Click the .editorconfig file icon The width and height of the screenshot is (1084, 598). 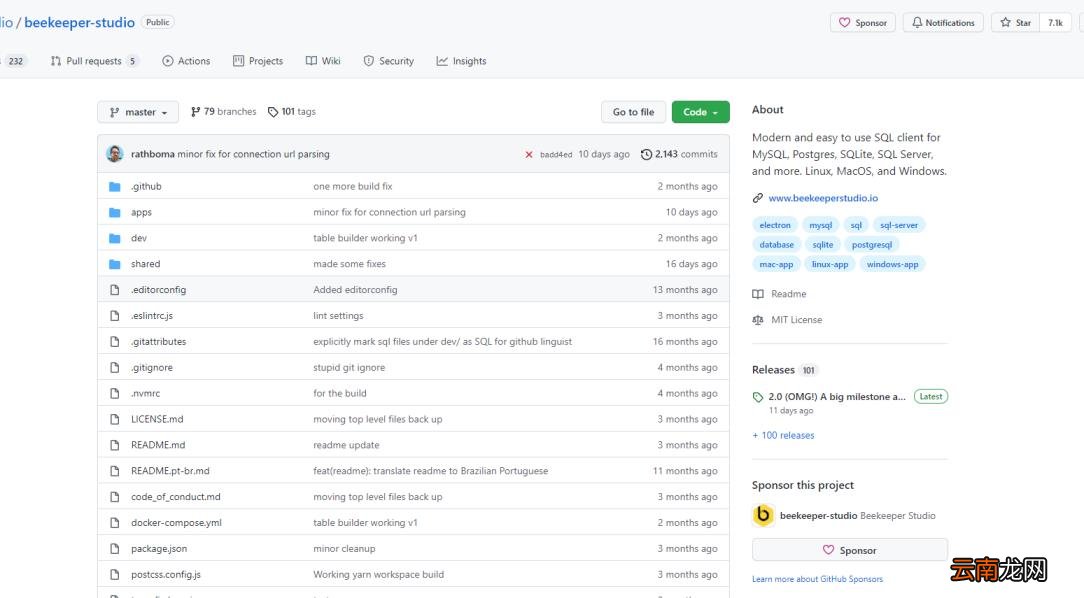pyautogui.click(x=115, y=290)
